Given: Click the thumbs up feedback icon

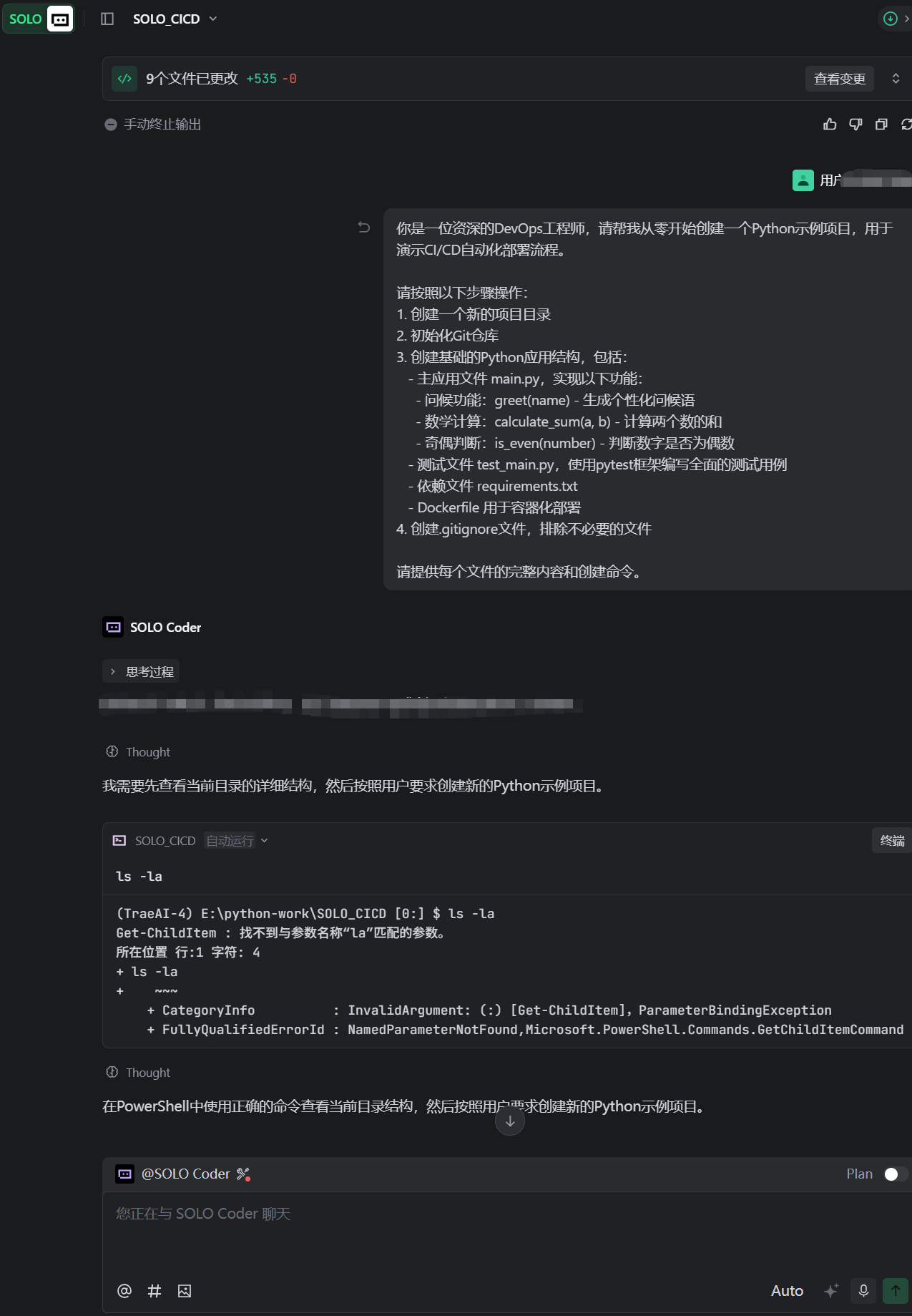Looking at the screenshot, I should (830, 125).
